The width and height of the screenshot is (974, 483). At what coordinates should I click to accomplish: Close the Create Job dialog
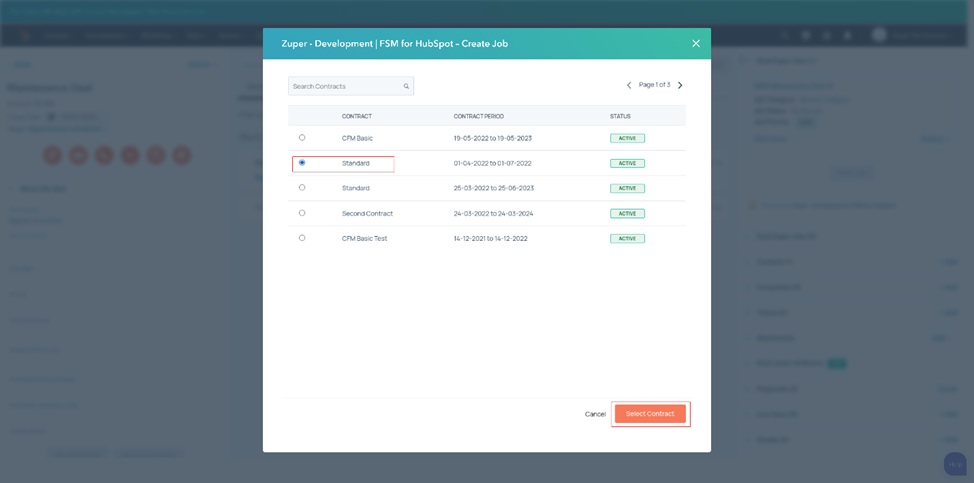coord(696,43)
